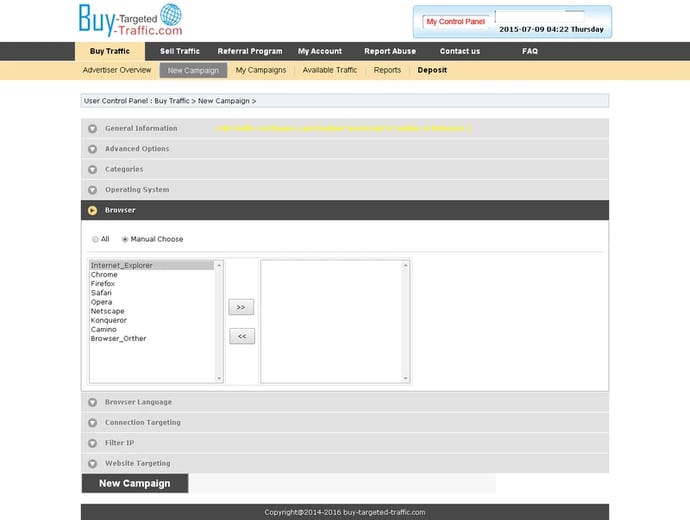Switch to the My Campaigns tab
The width and height of the screenshot is (690, 520).
click(x=261, y=70)
